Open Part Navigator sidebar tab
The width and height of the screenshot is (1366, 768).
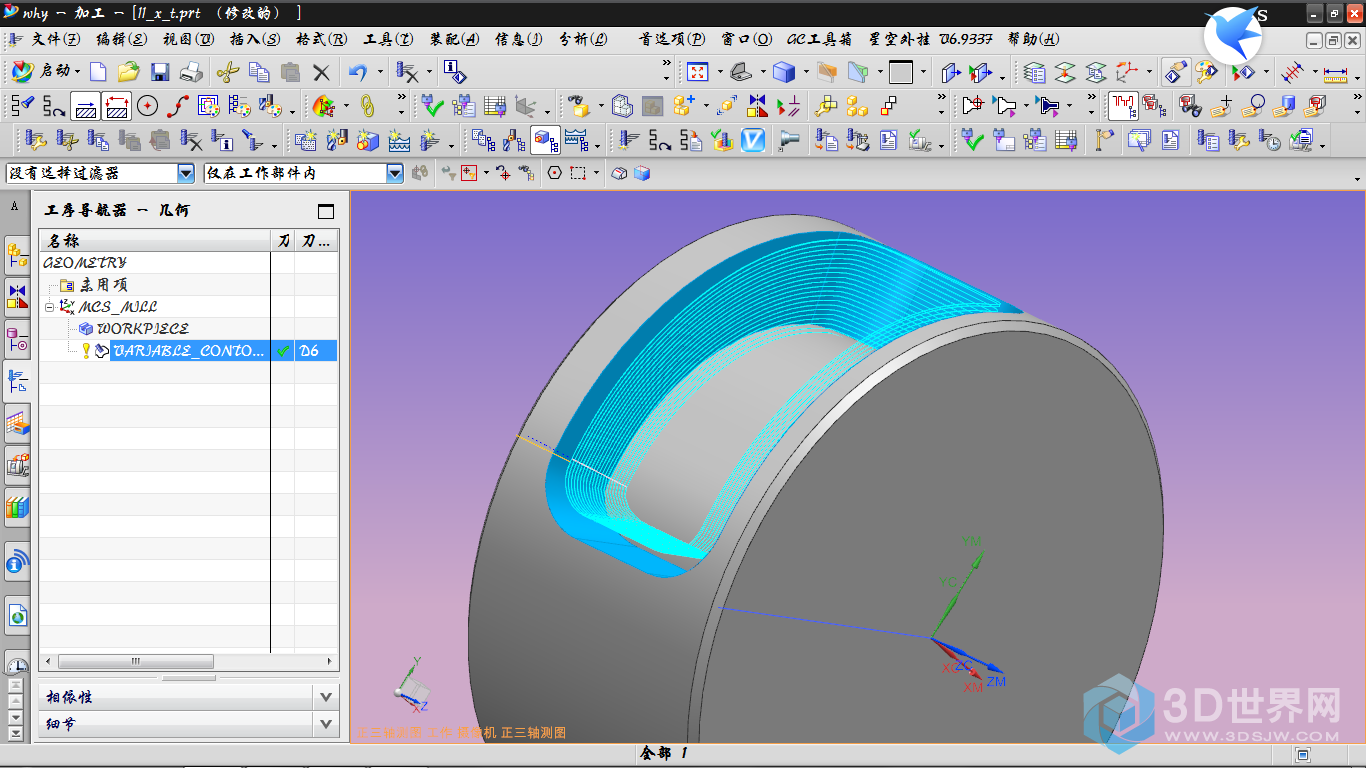tap(17, 338)
